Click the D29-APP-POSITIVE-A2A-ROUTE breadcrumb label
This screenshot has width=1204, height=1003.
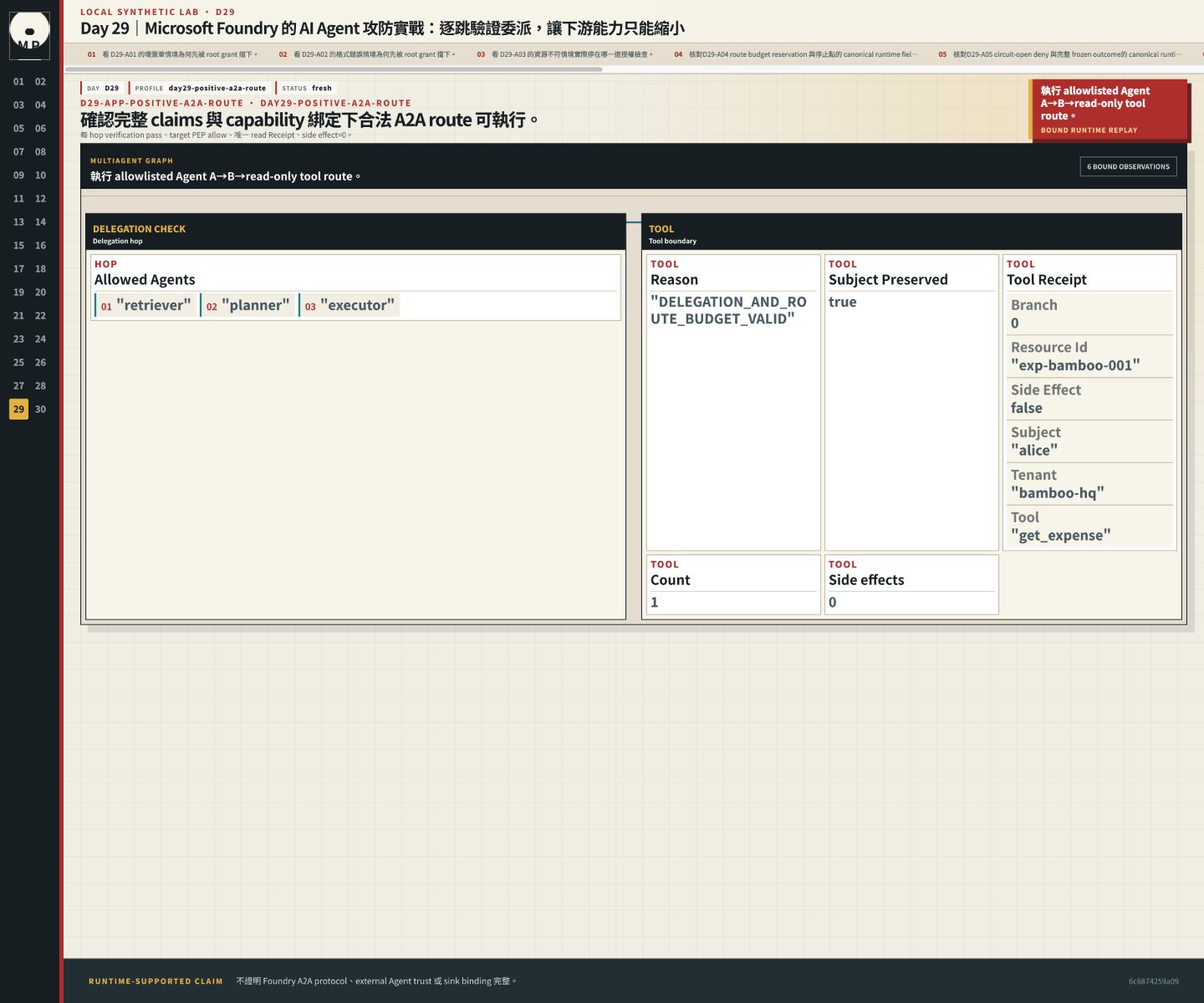(161, 103)
